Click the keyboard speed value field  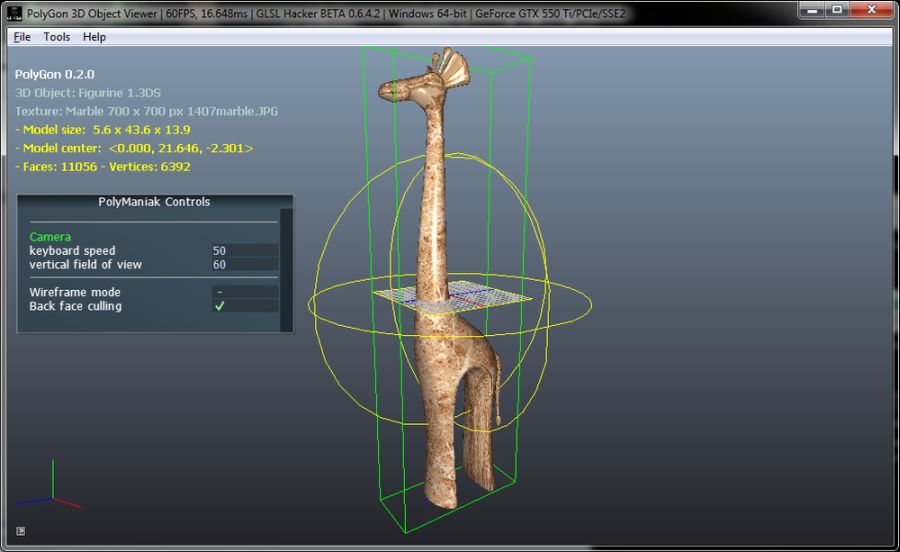click(245, 250)
